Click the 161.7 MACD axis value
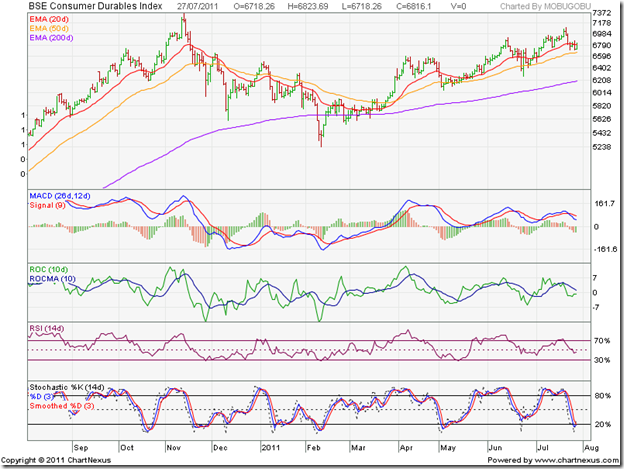Image resolution: width=624 pixels, height=469 pixels. pyautogui.click(x=604, y=203)
